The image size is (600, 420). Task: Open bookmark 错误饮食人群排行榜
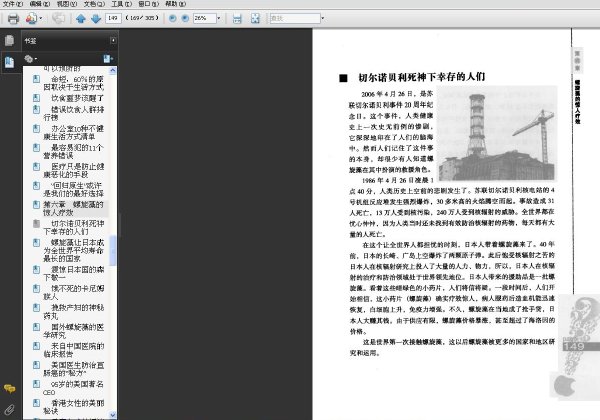point(73,113)
